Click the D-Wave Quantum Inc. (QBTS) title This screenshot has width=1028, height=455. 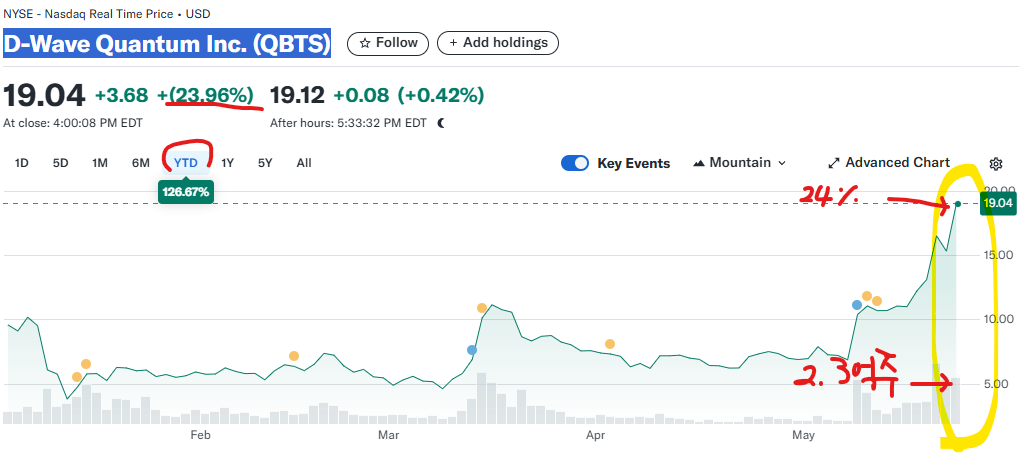pos(167,44)
